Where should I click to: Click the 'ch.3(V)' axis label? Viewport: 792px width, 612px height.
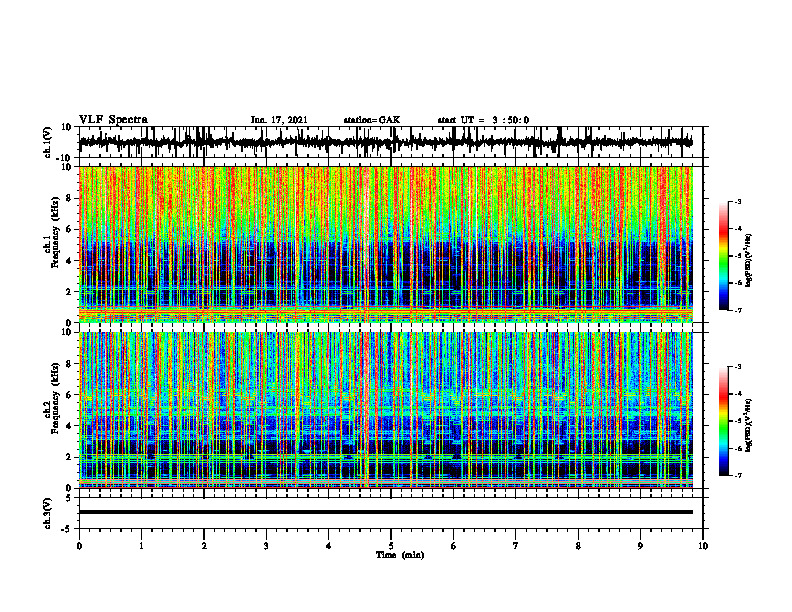(48, 513)
